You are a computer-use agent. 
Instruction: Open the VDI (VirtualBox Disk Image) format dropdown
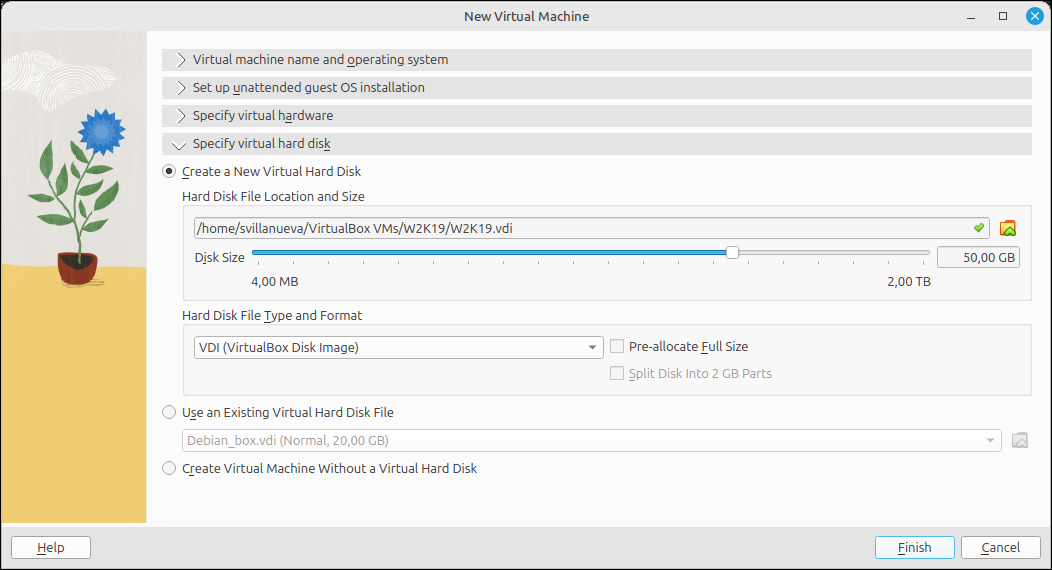[x=399, y=347]
